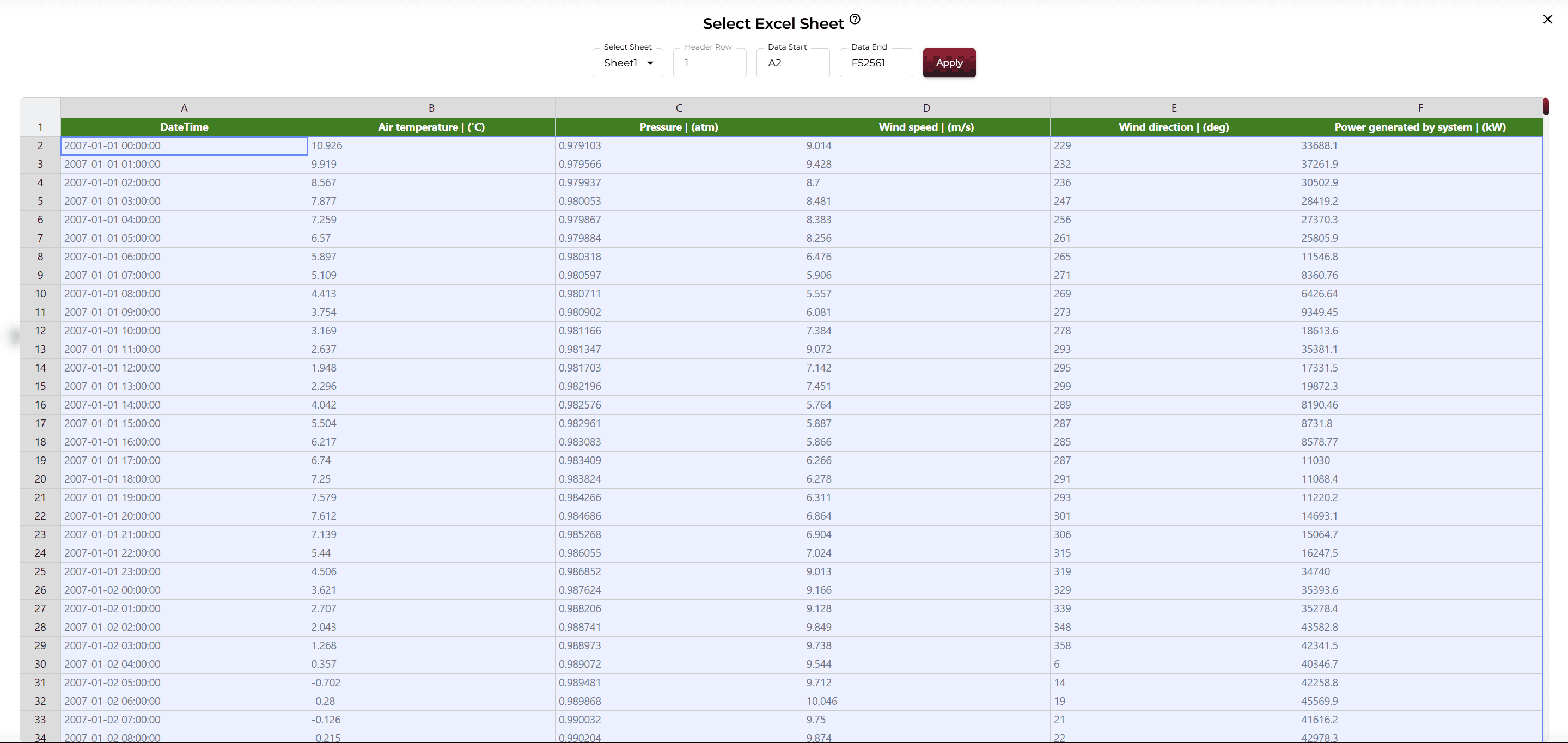Click cell 2007-01-01 12:00:00
The height and width of the screenshot is (743, 1568).
184,368
